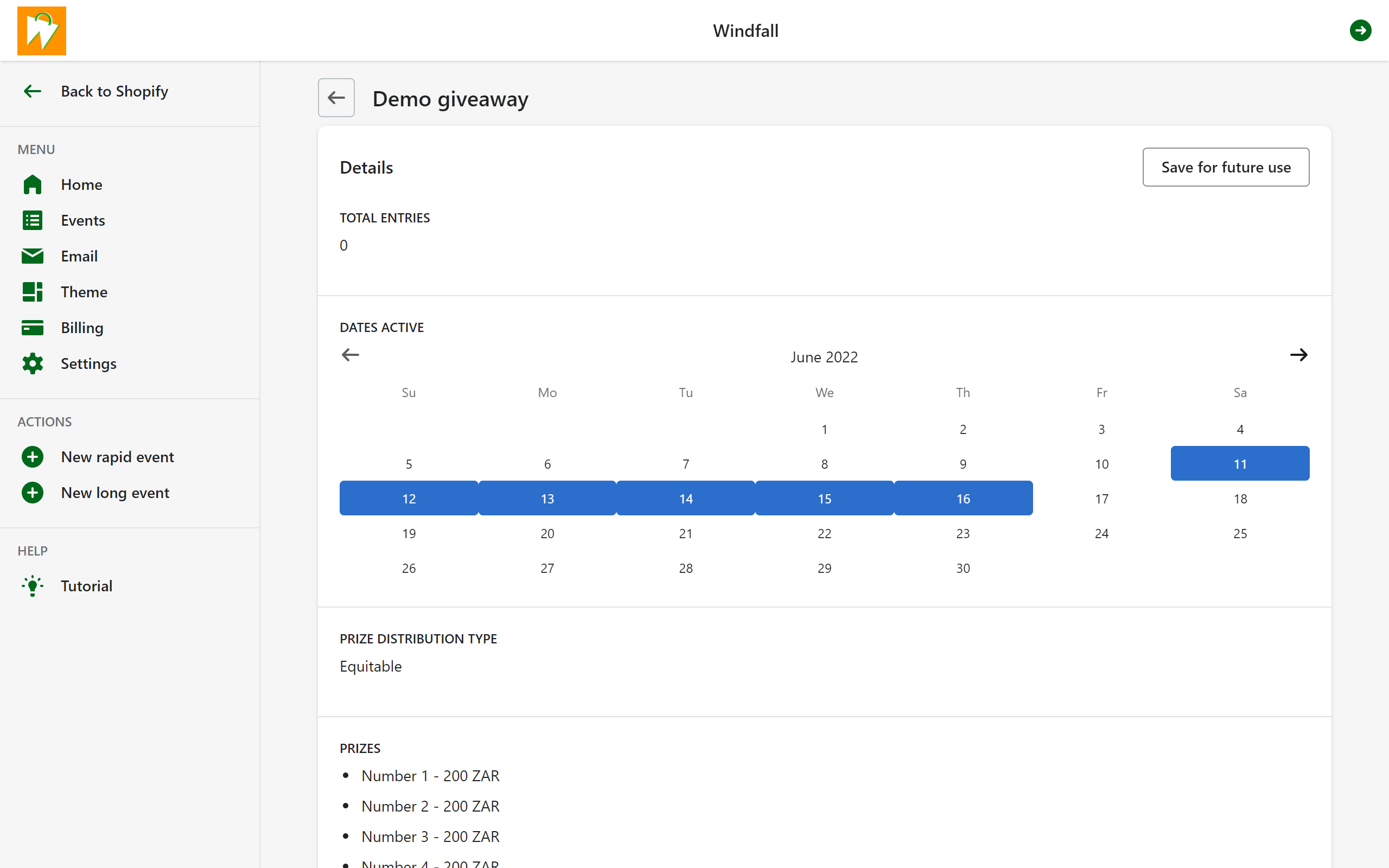
Task: Select date June 15 on calendar
Action: 824,497
